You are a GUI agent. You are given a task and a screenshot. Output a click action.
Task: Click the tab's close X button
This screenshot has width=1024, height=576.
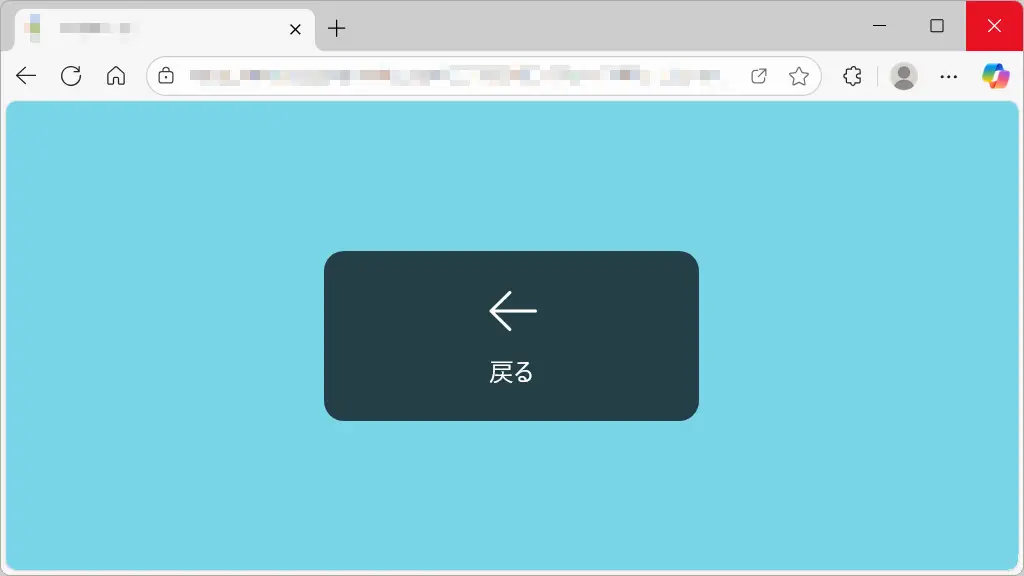(x=294, y=29)
